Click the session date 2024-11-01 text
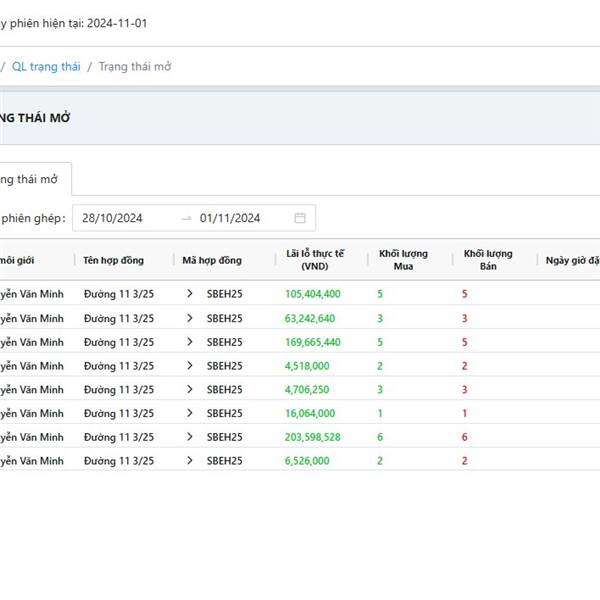 click(x=117, y=23)
